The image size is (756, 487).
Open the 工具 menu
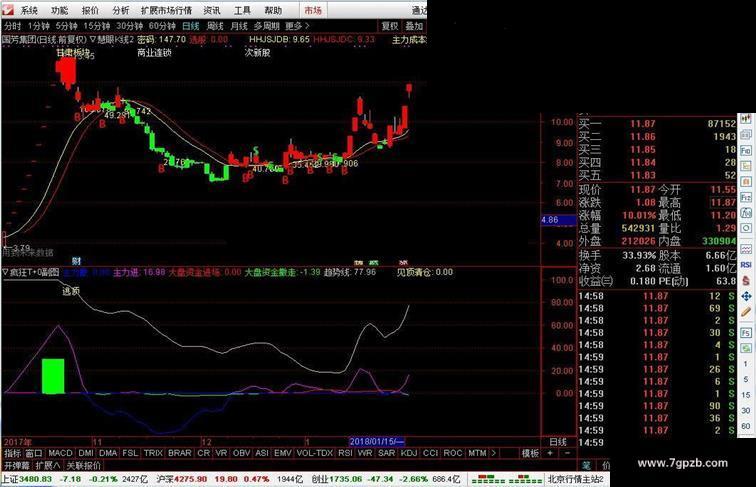pyautogui.click(x=242, y=10)
